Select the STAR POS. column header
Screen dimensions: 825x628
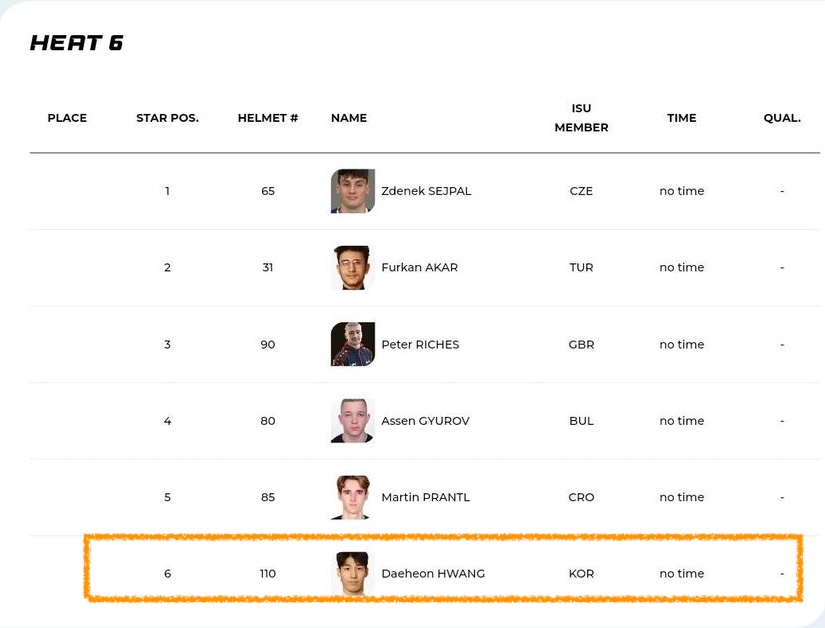167,118
